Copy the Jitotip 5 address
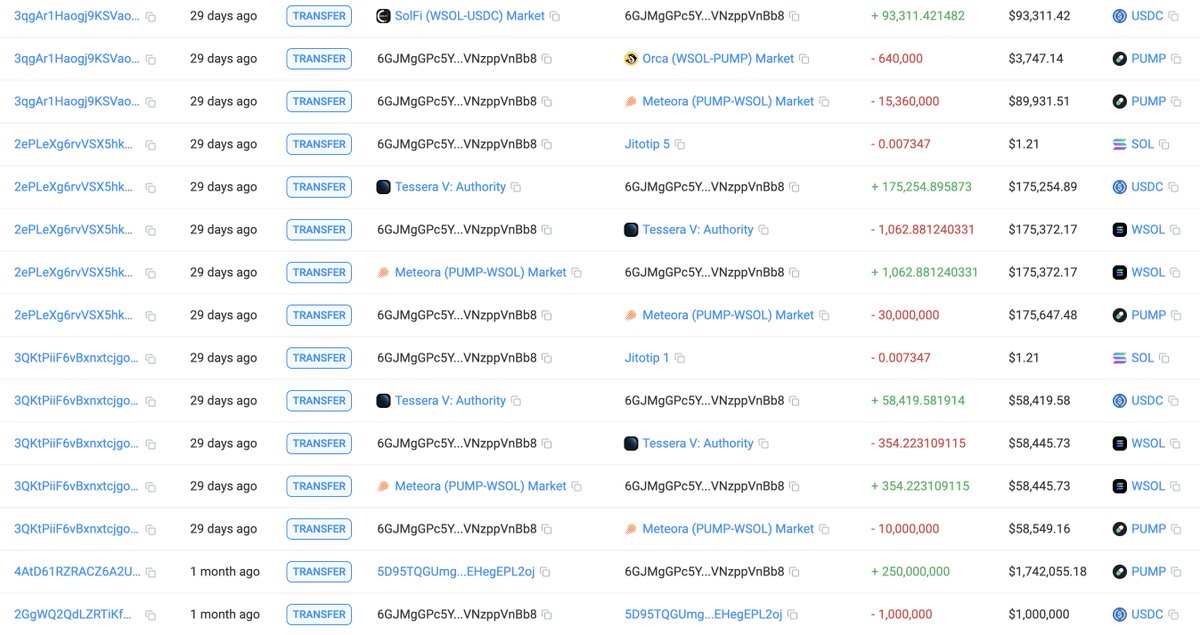The image size is (1200, 635). click(680, 144)
